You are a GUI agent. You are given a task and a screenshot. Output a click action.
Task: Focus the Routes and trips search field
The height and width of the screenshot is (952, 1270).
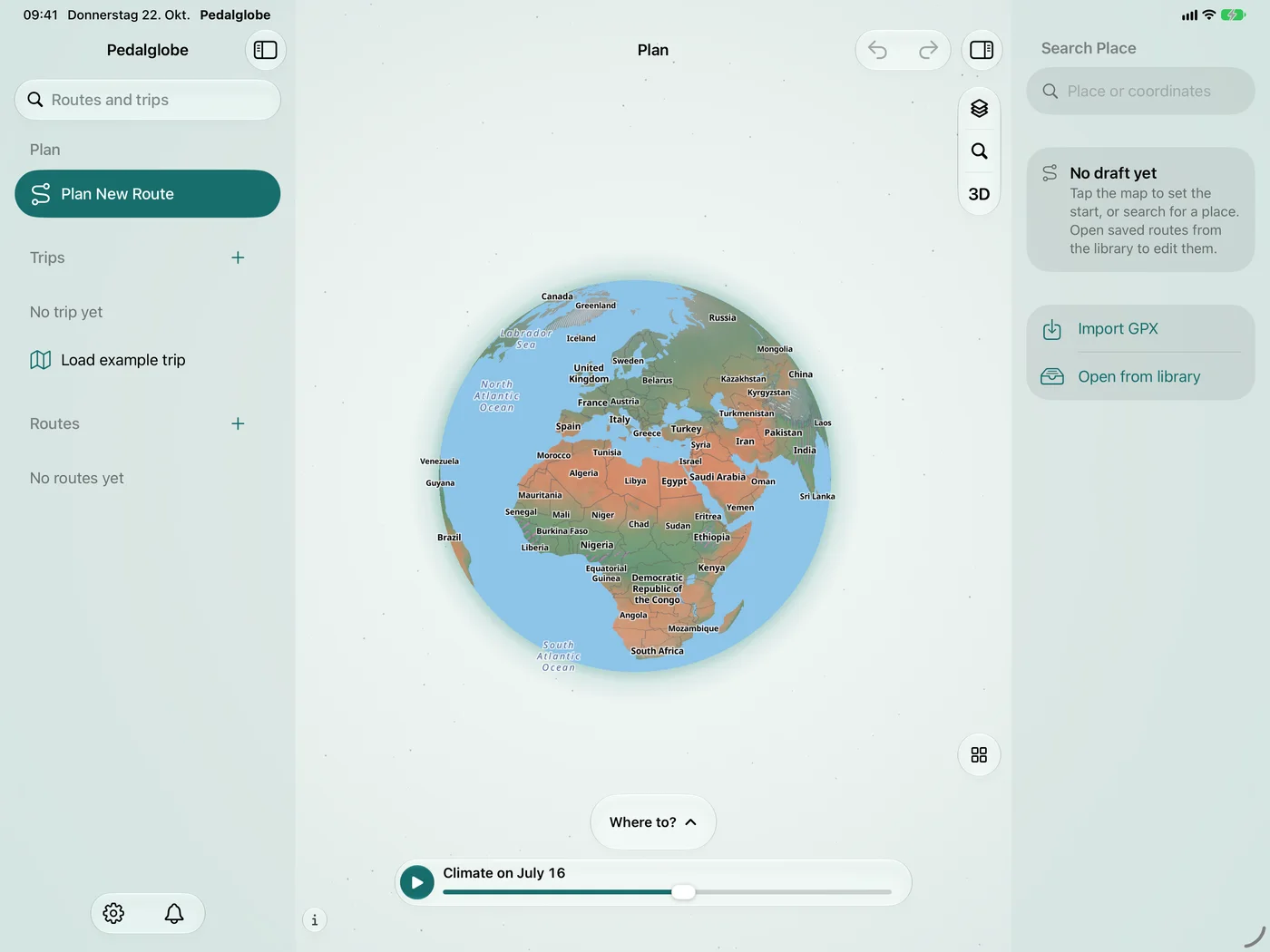coord(148,100)
